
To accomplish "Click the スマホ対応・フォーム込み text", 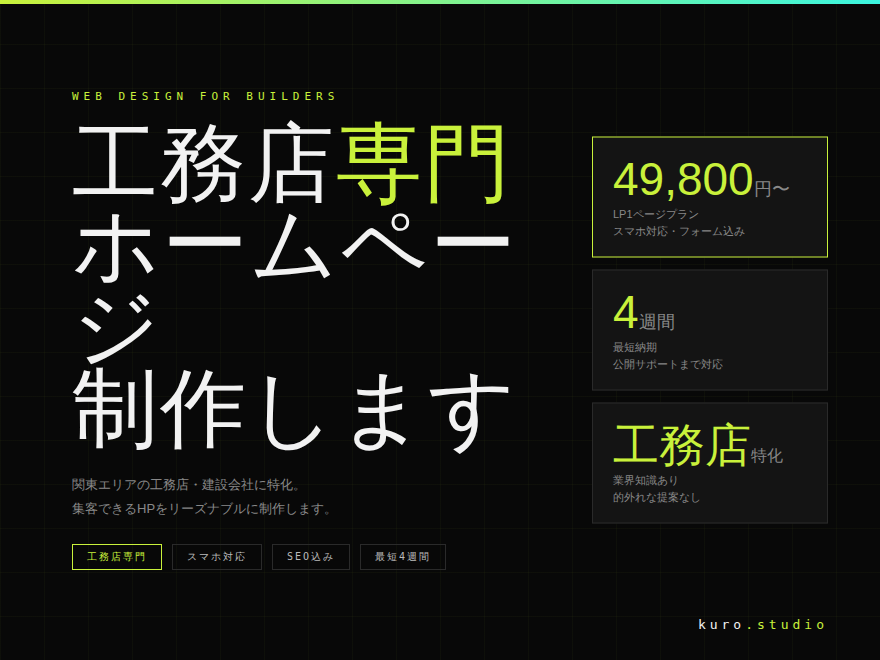I will click(679, 231).
